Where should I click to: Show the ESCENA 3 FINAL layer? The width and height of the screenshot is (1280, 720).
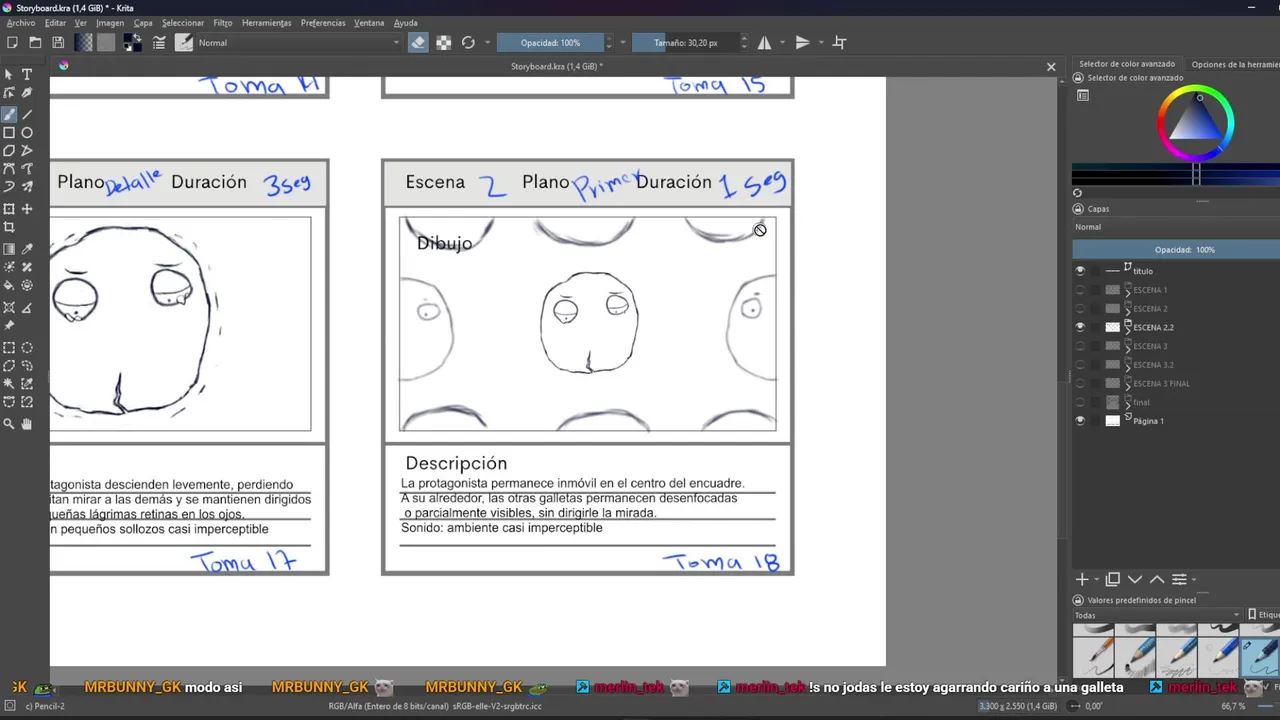[1080, 384]
